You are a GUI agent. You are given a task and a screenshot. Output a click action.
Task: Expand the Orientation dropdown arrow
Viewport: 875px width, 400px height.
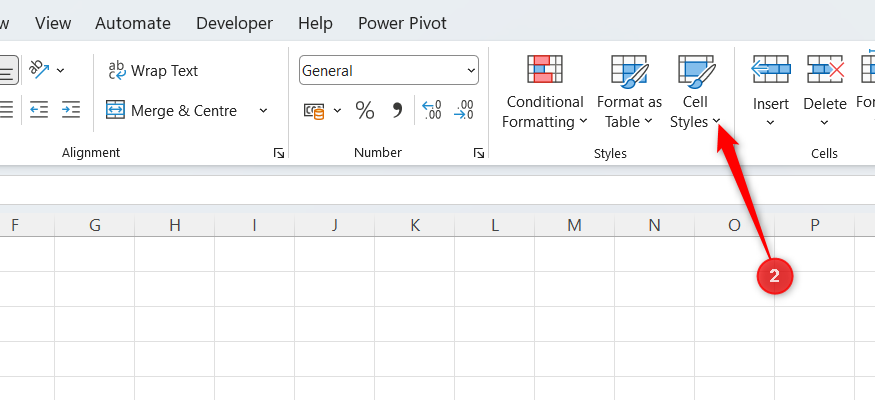pyautogui.click(x=61, y=70)
